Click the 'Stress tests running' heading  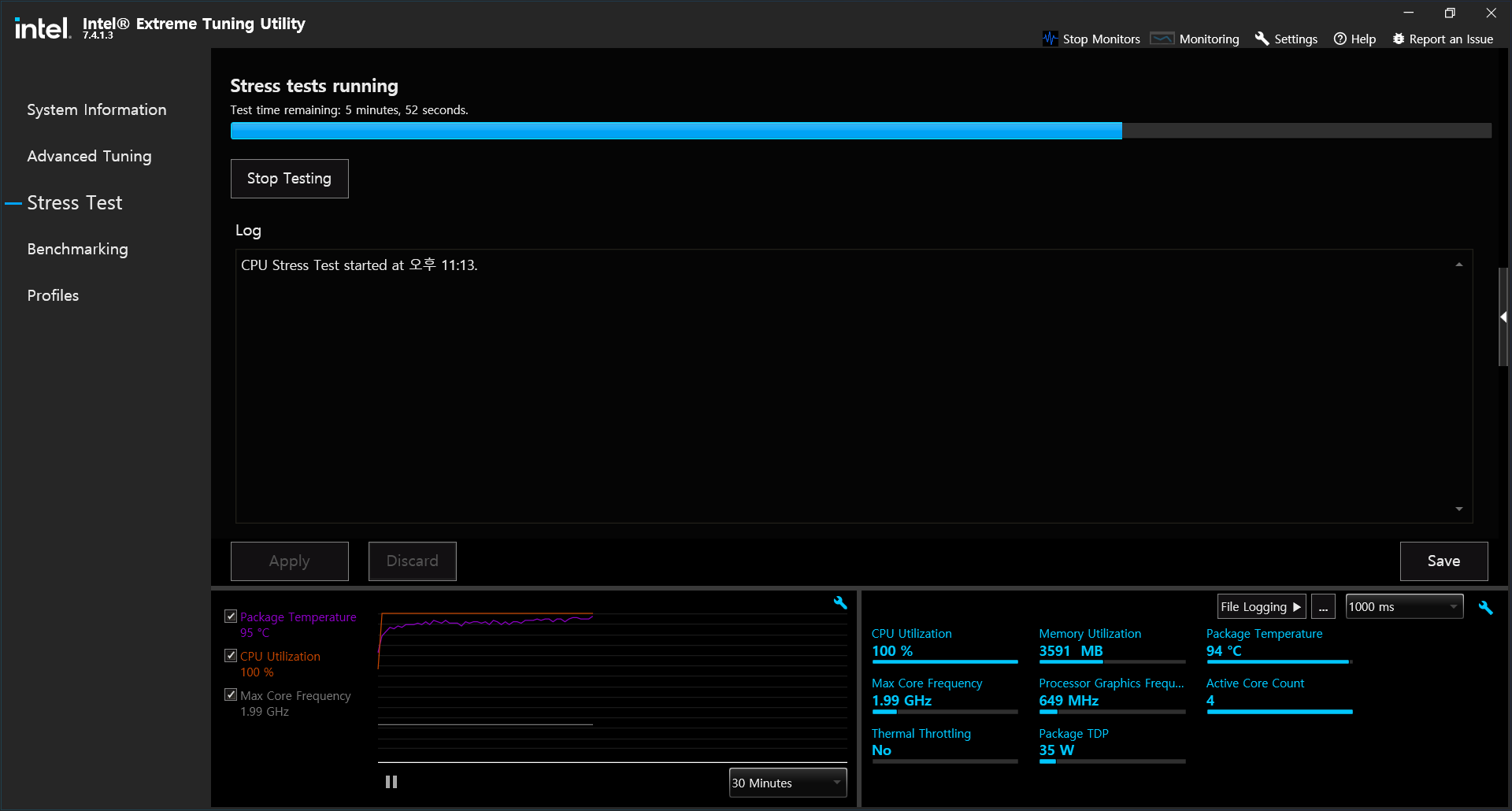[314, 86]
